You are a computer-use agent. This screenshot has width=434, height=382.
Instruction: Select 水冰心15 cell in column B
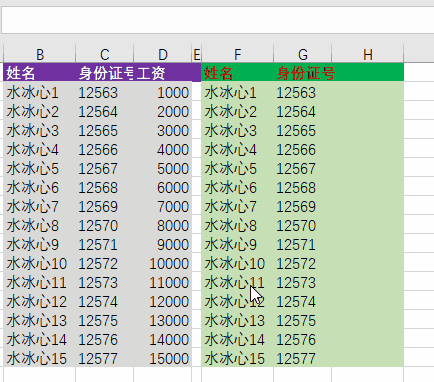[x=40, y=358]
